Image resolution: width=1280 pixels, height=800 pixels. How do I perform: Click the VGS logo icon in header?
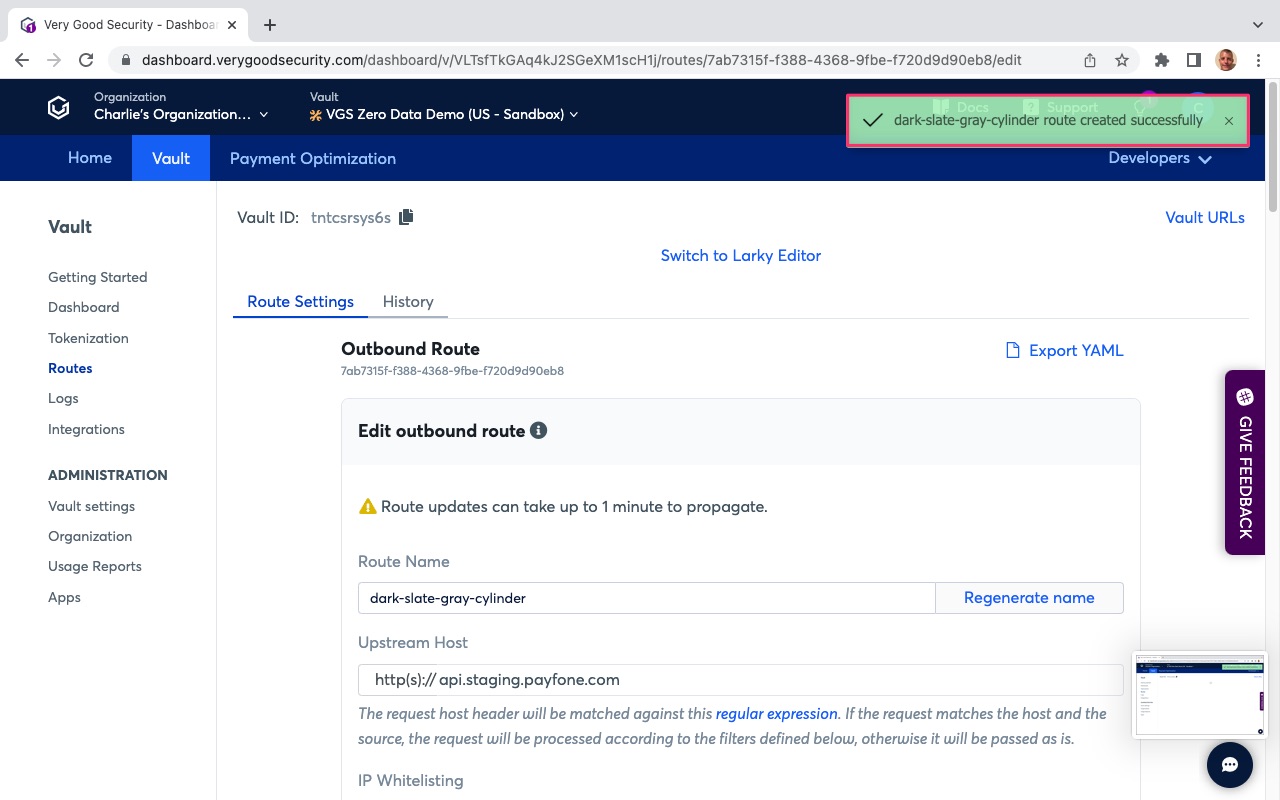(59, 107)
